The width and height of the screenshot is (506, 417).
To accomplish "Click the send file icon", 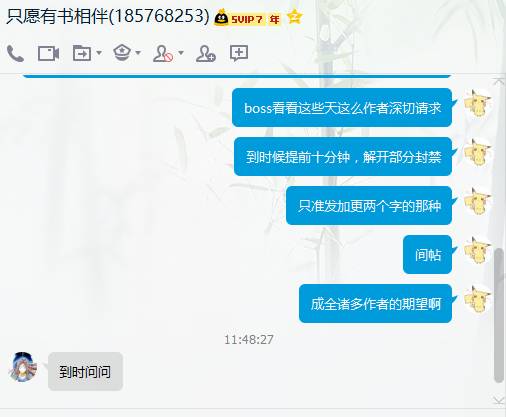I will coord(82,53).
